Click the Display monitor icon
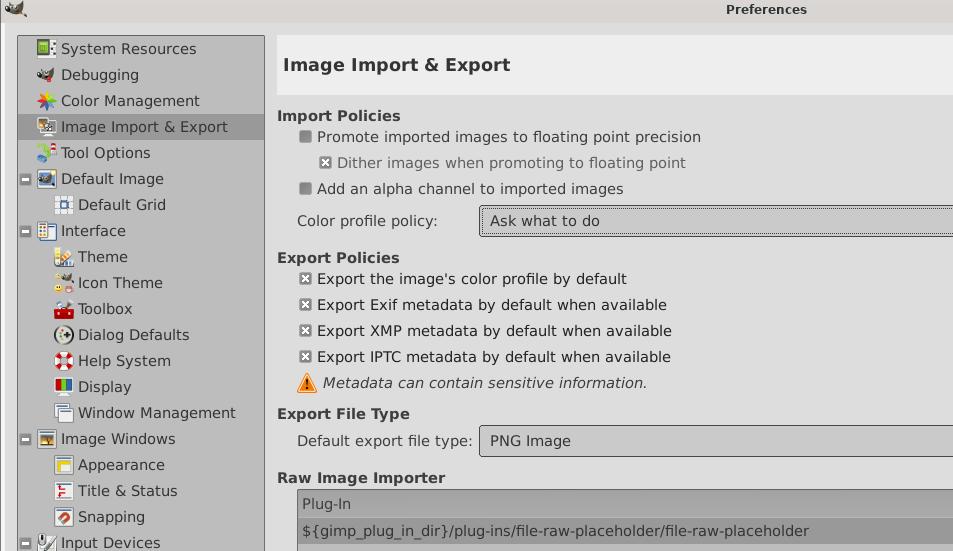953x551 pixels. pyautogui.click(x=64, y=386)
